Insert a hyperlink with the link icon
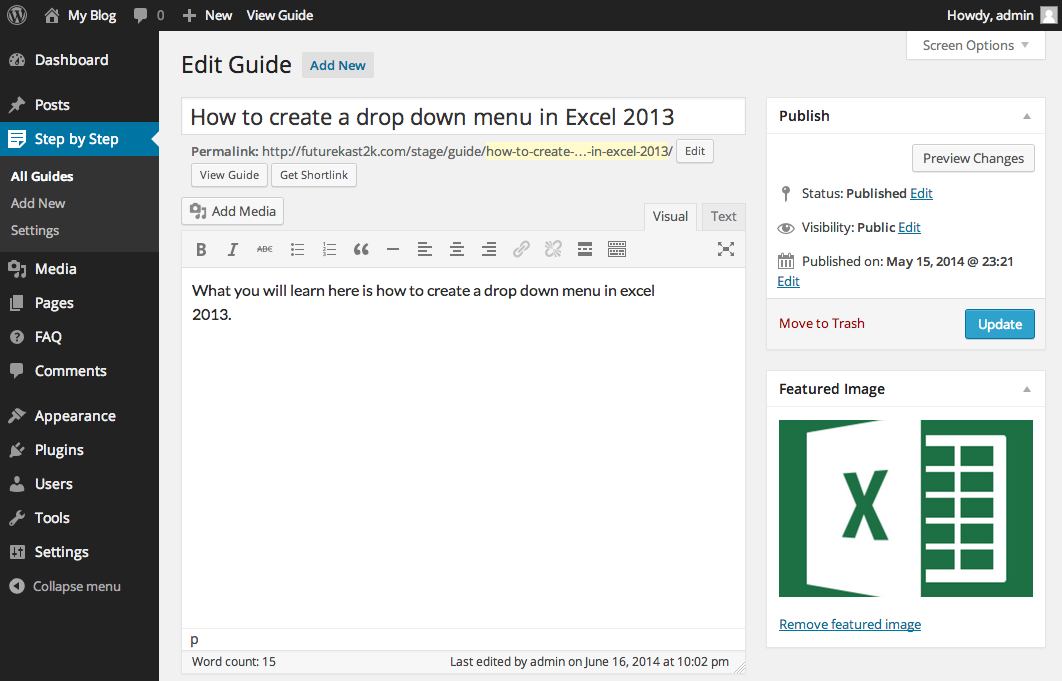 pyautogui.click(x=521, y=249)
